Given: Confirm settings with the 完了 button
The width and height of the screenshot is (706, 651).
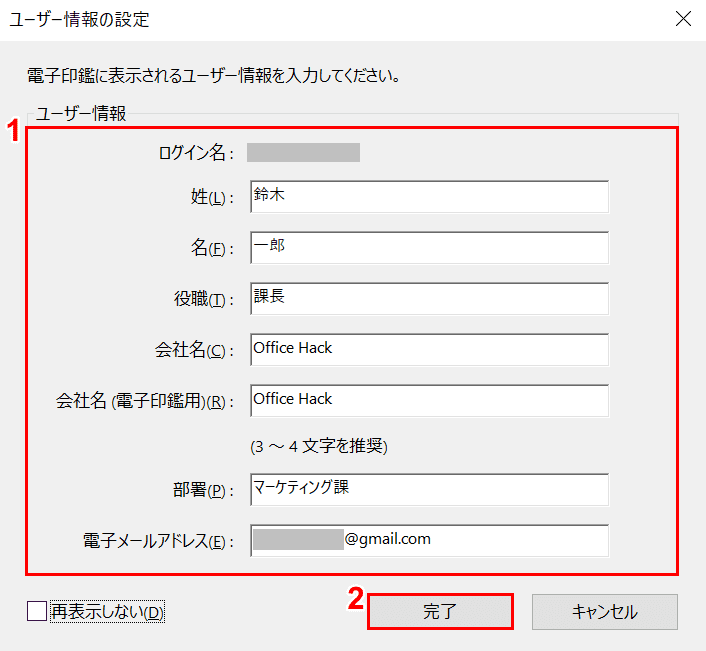Looking at the screenshot, I should click(x=440, y=611).
